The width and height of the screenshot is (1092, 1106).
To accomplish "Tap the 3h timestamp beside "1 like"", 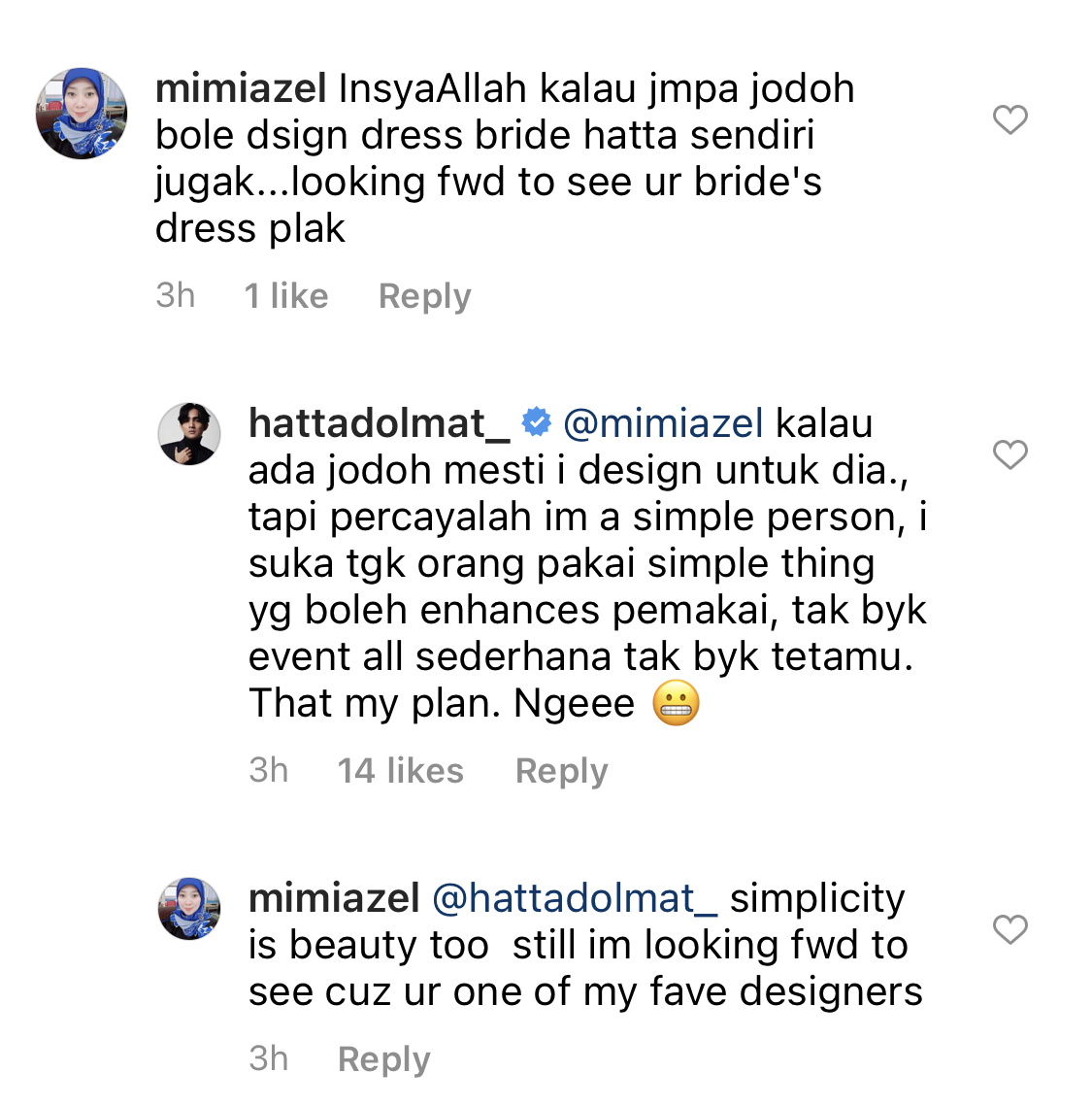I will coord(176,296).
